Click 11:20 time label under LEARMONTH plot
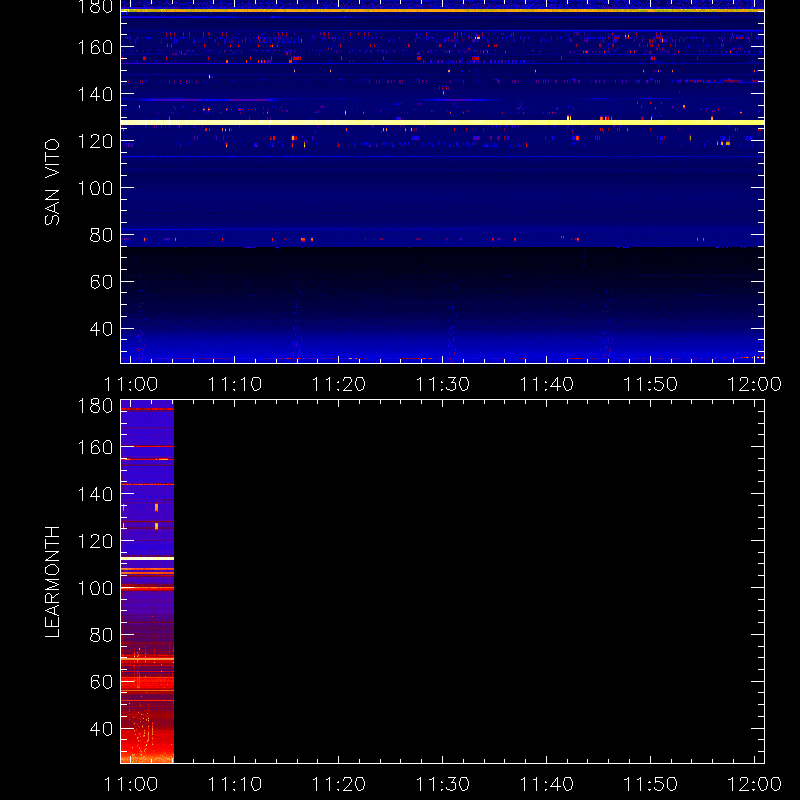 coord(339,784)
